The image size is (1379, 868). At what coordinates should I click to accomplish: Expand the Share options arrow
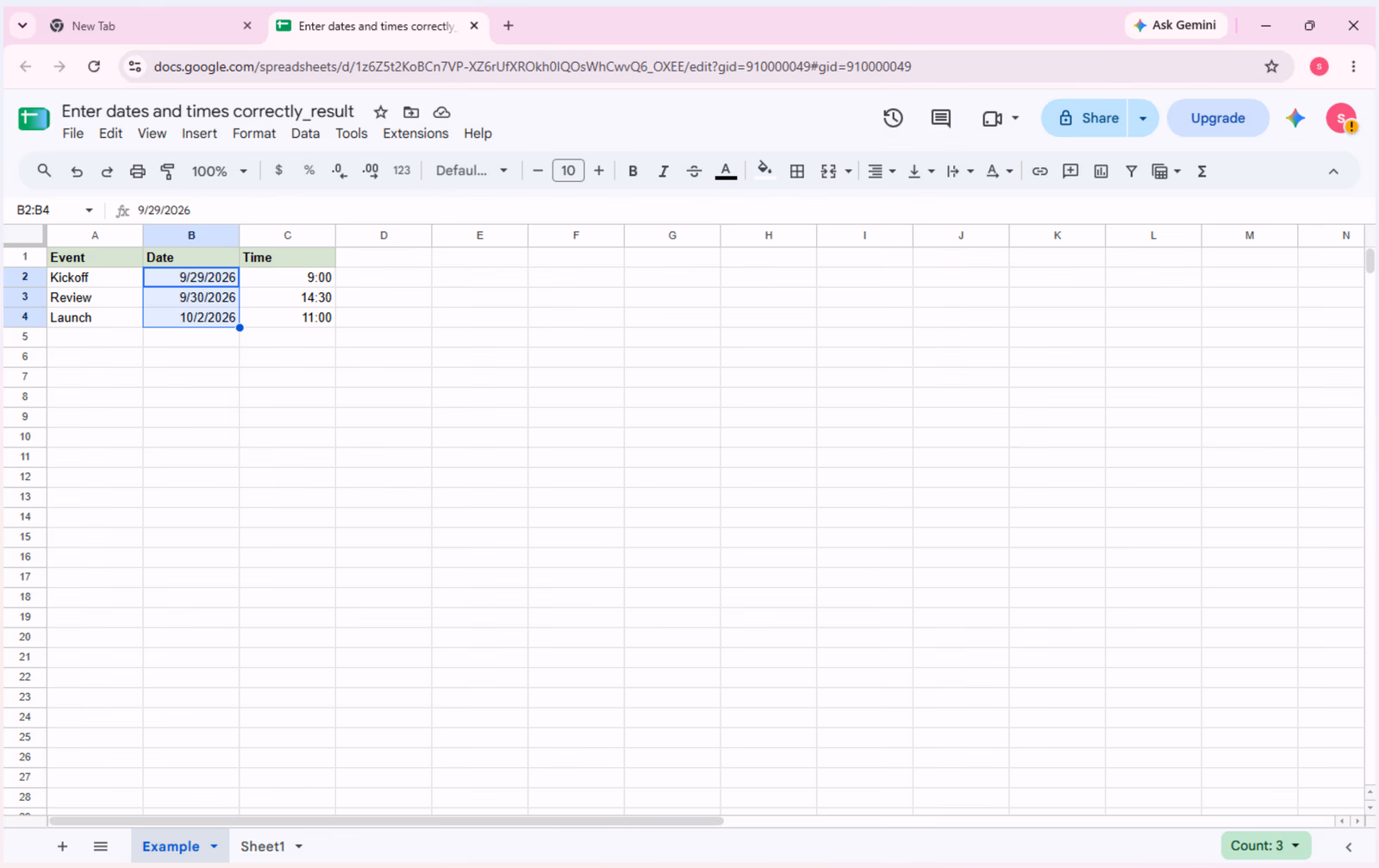(1143, 118)
